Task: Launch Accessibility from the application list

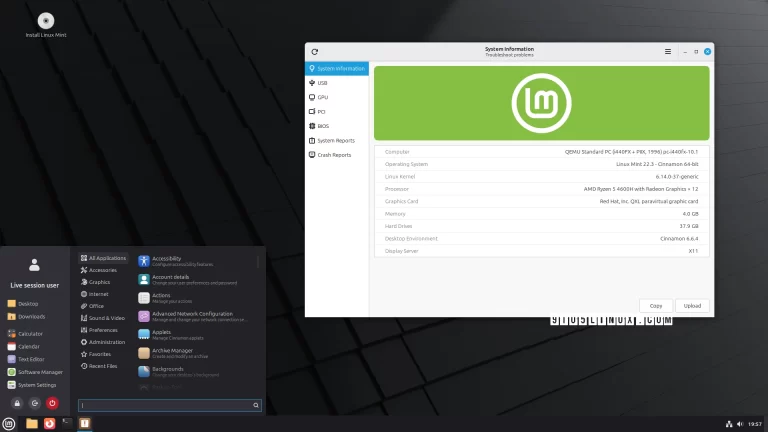Action: pos(166,260)
